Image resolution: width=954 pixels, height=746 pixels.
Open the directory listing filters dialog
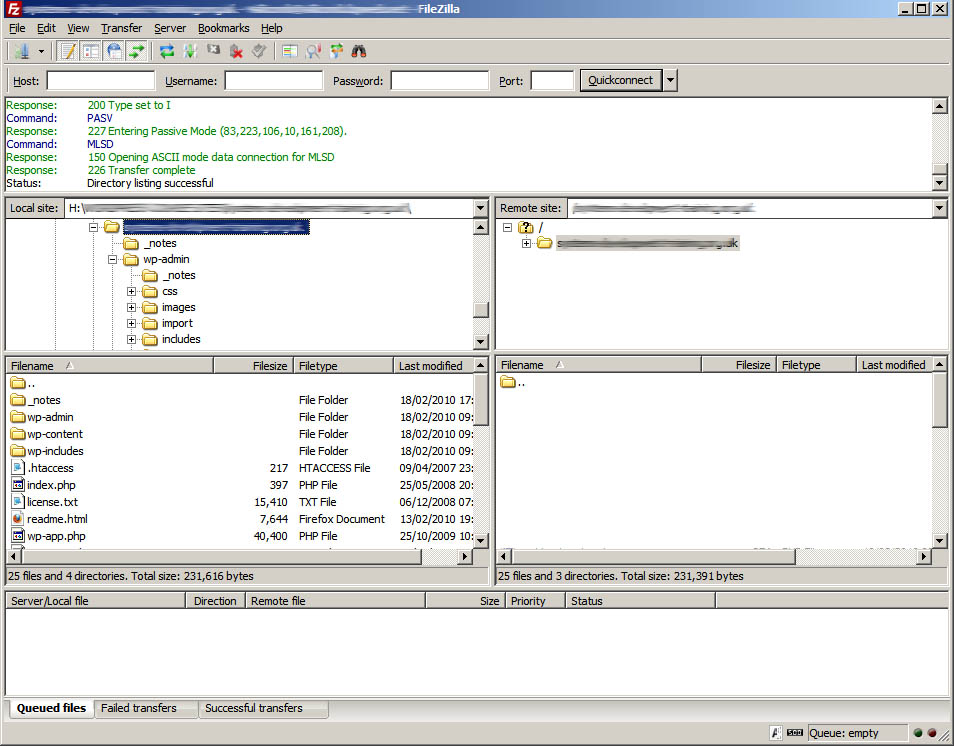[290, 52]
